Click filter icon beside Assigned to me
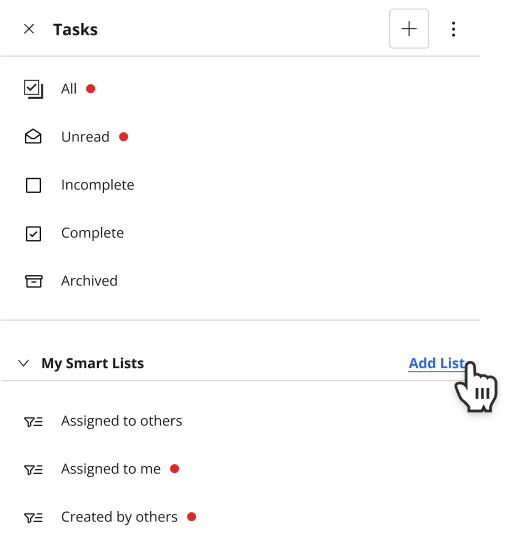Image resolution: width=506 pixels, height=553 pixels. 33,469
